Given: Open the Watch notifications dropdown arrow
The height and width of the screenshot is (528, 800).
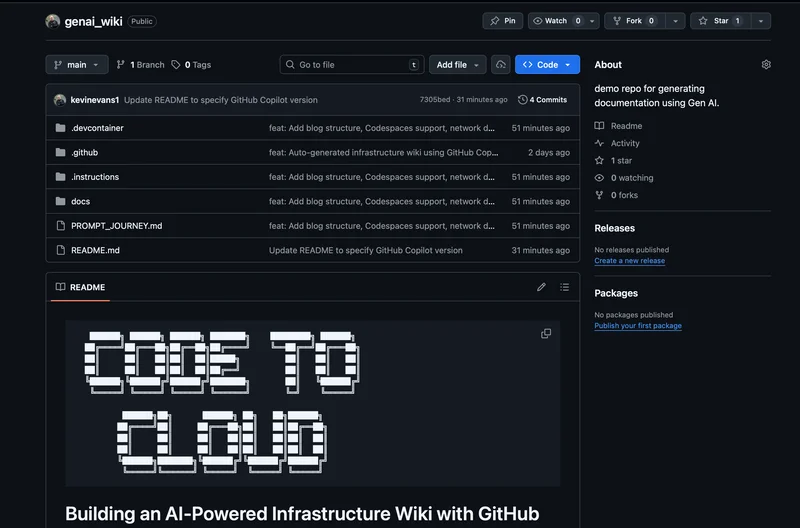Looking at the screenshot, I should coord(592,21).
